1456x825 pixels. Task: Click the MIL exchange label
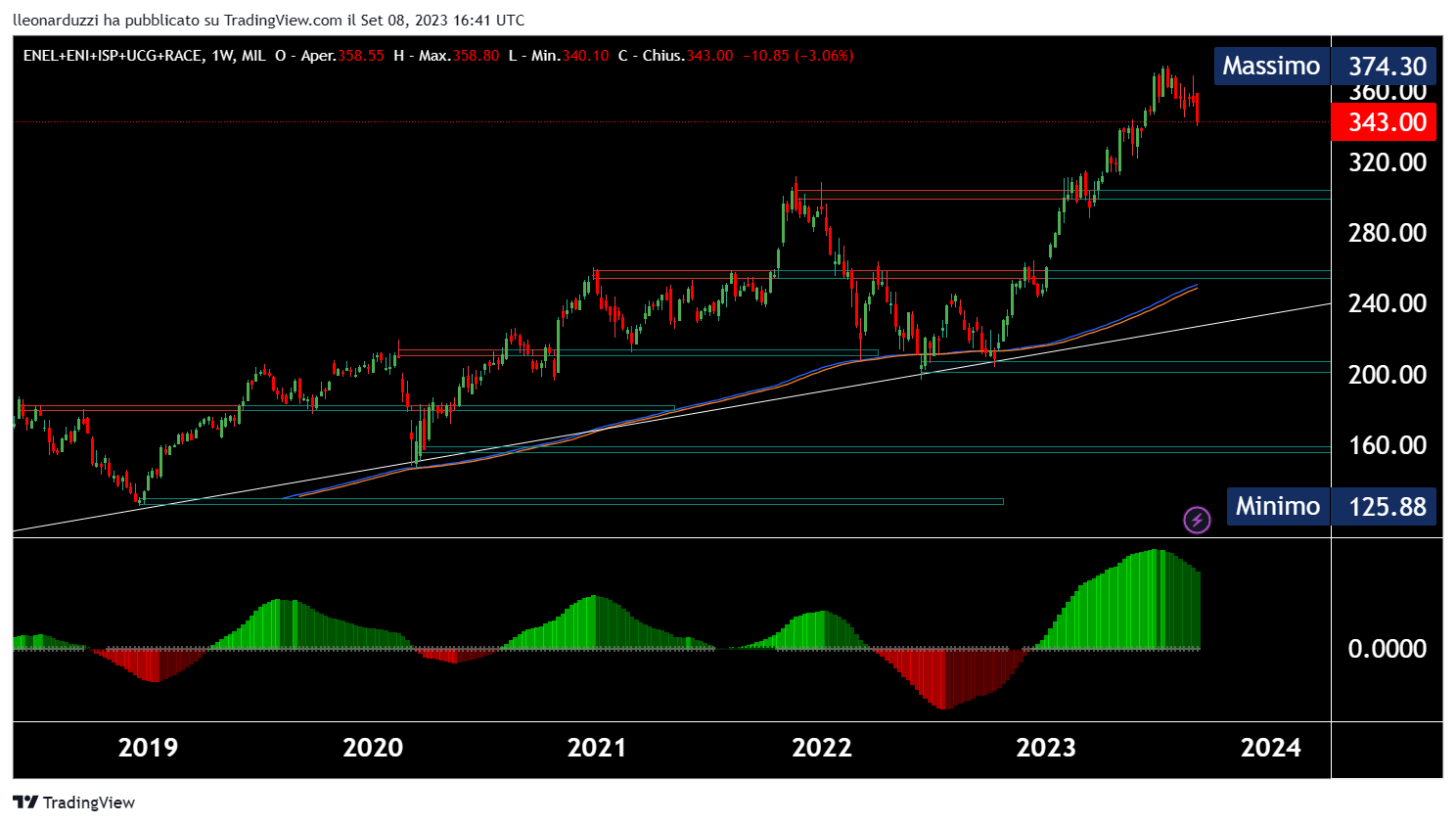coord(253,56)
